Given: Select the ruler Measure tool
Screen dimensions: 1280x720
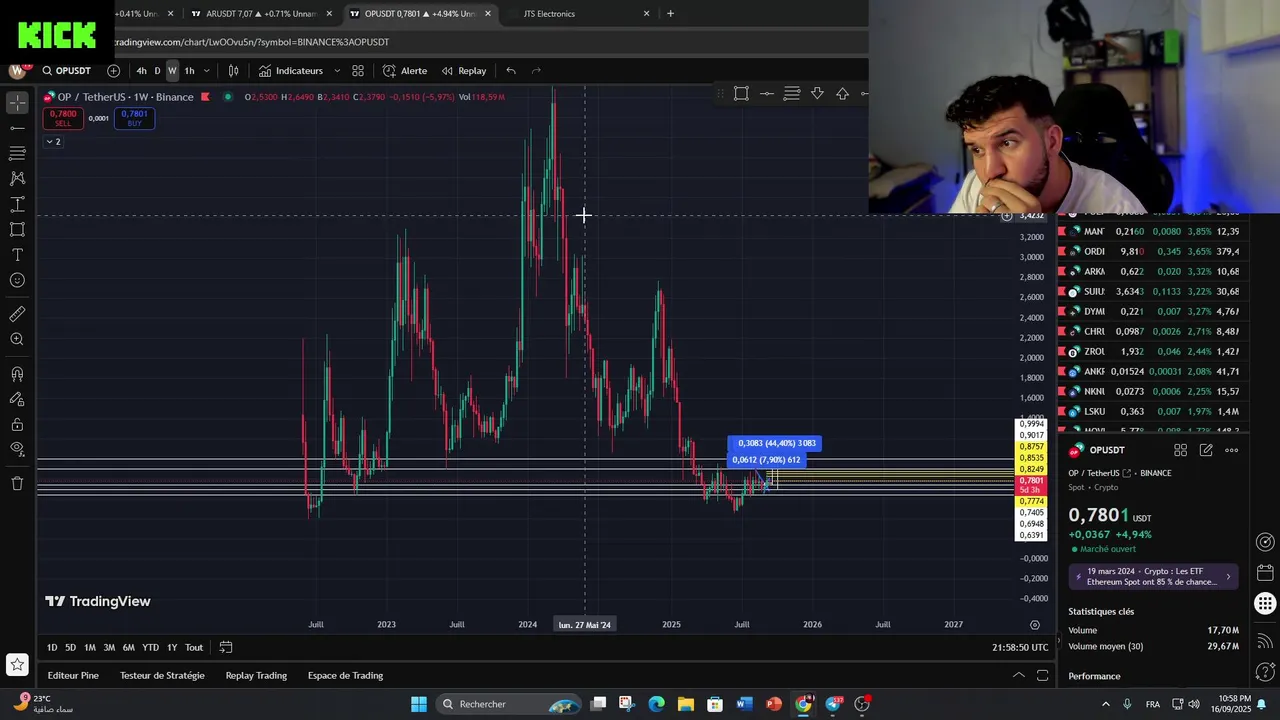Looking at the screenshot, I should coord(17,314).
